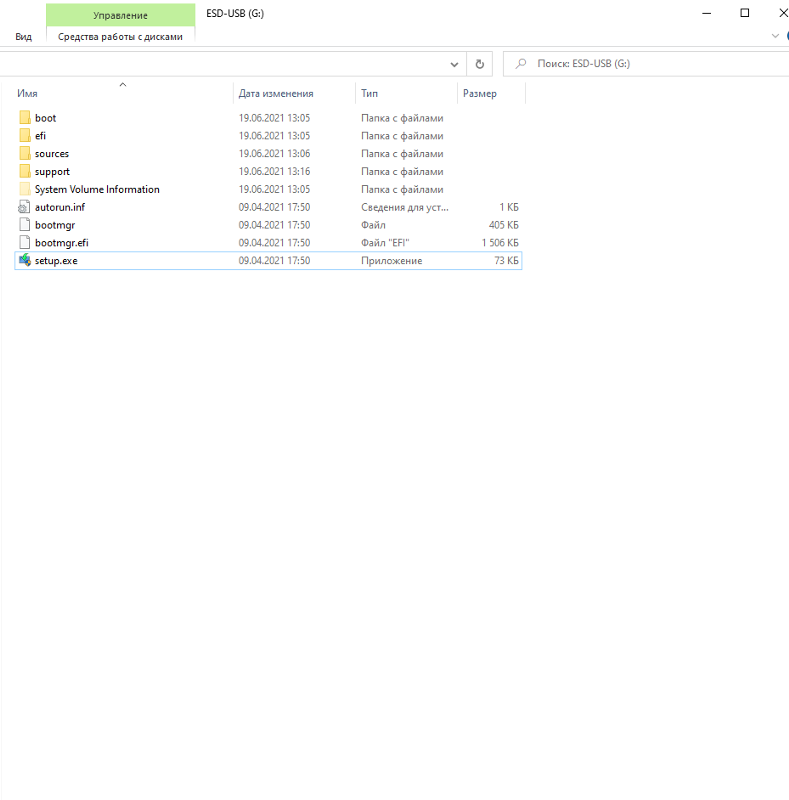Click the 1 КБ size of autorun.inf
This screenshot has height=800, width=789.
click(509, 207)
